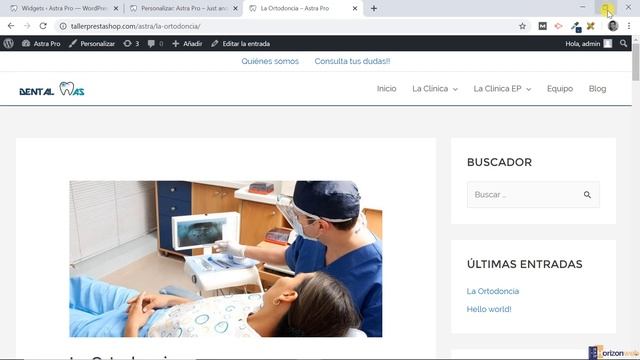The height and width of the screenshot is (360, 640).
Task: Click the admin bar search magnifier
Action: point(623,43)
